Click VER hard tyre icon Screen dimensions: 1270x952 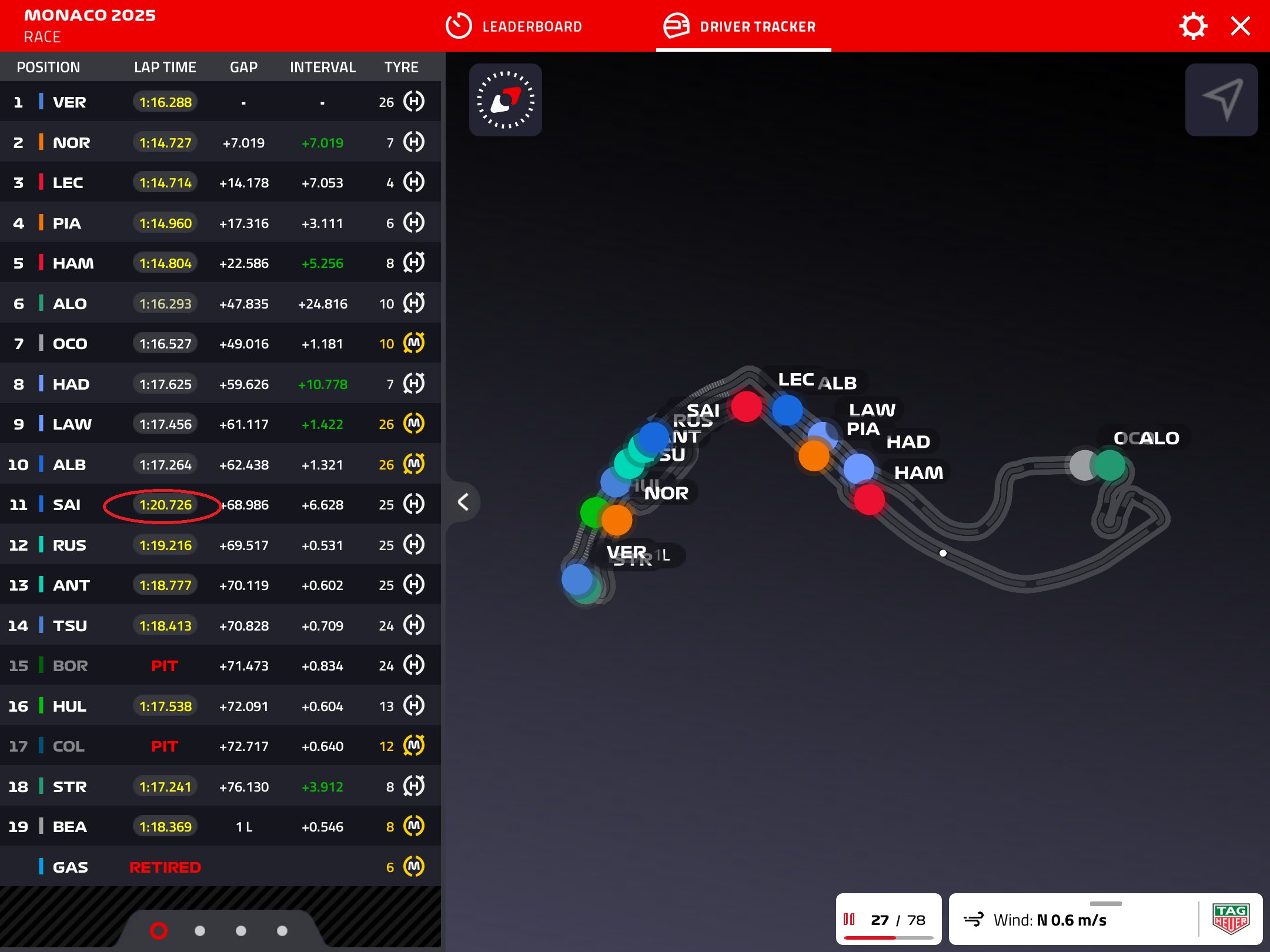[414, 102]
